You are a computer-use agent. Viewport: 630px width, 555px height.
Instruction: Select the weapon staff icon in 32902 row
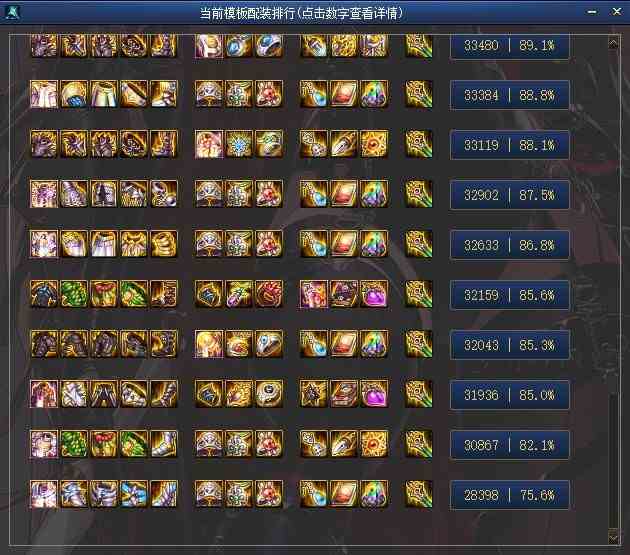tap(418, 194)
